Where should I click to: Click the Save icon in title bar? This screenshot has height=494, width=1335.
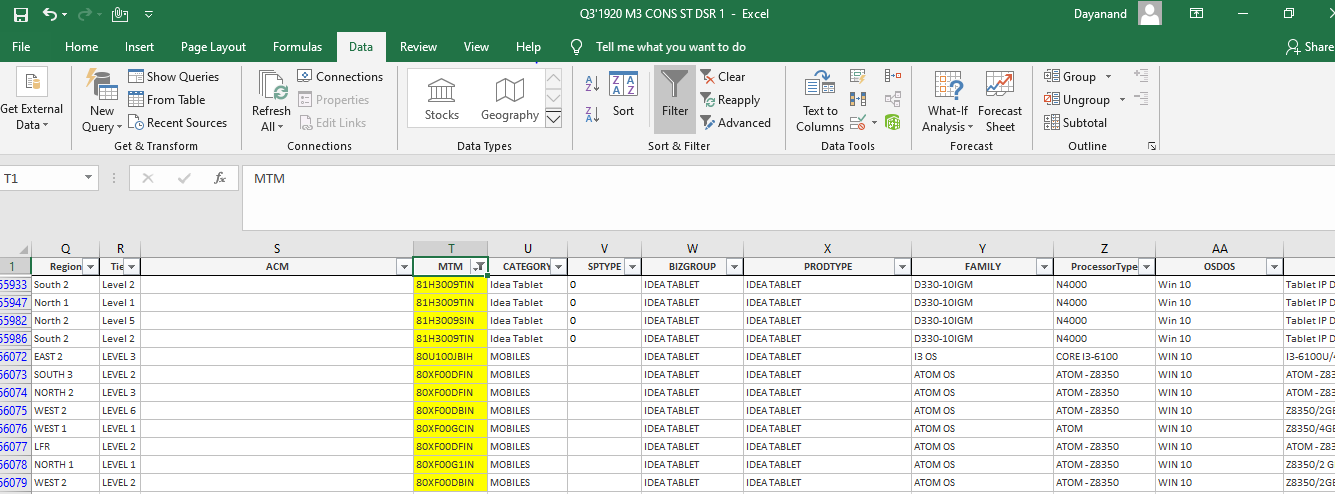pos(21,14)
